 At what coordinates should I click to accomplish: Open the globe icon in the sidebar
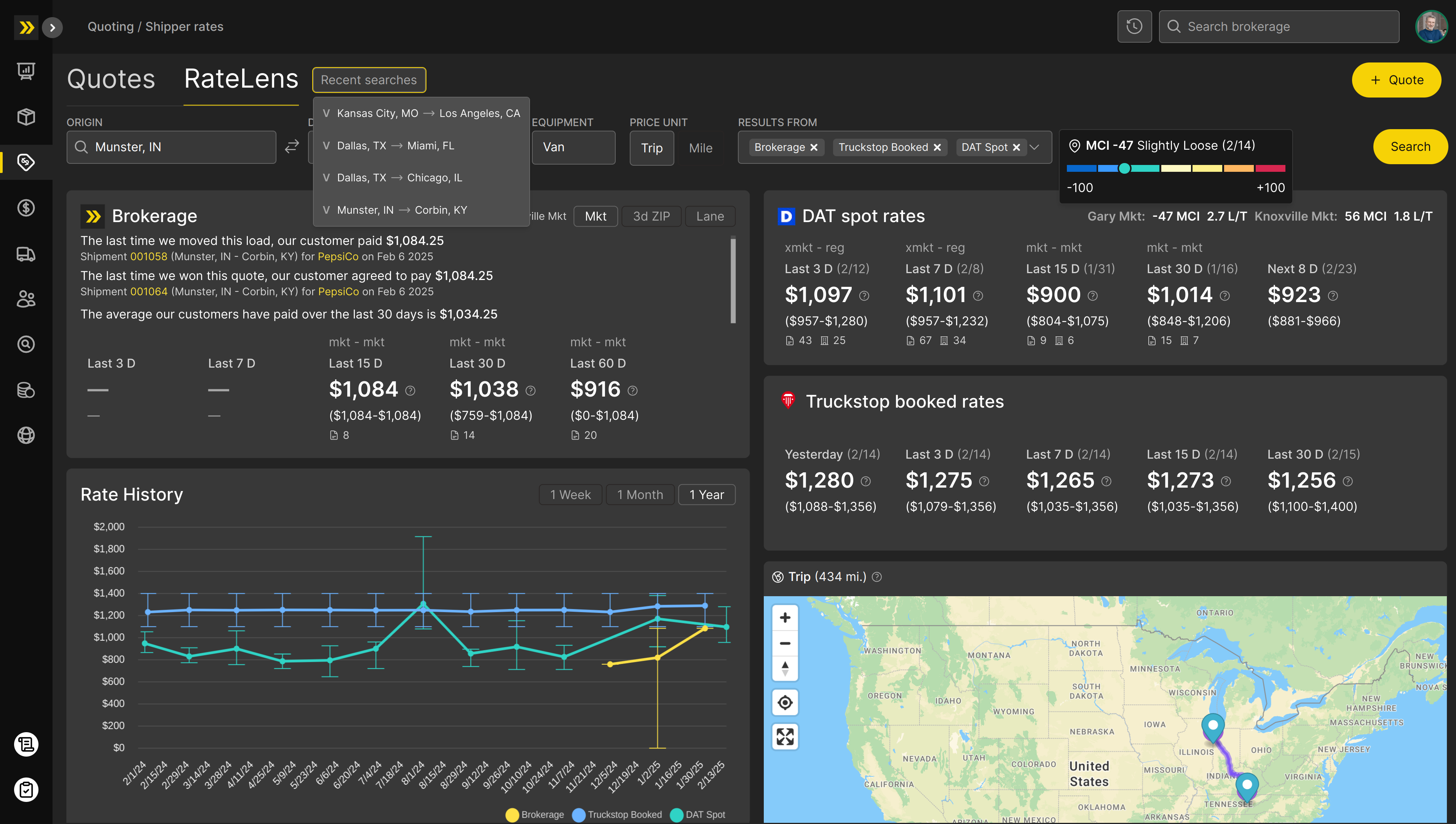pos(26,435)
